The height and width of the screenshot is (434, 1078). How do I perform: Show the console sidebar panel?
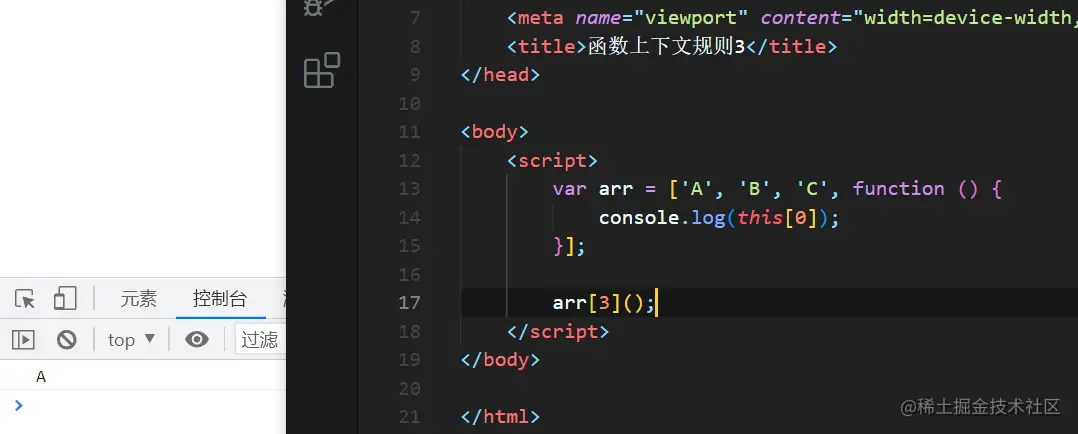pos(23,340)
